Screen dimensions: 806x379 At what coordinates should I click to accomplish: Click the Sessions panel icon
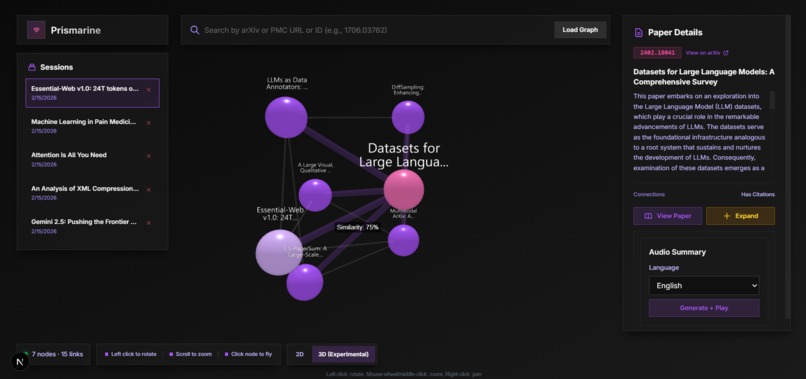point(32,67)
